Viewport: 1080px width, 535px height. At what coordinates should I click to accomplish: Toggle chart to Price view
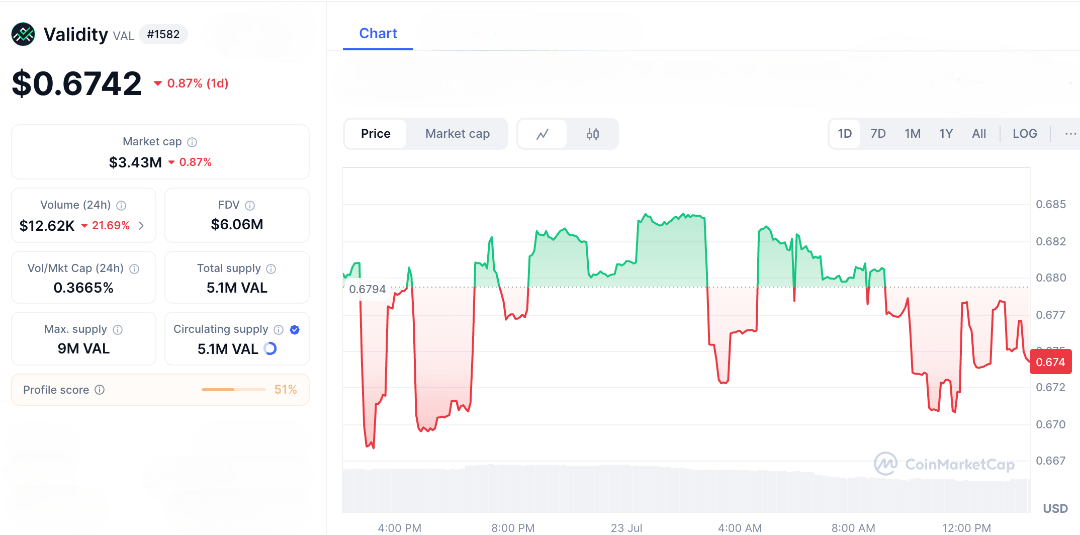[376, 134]
